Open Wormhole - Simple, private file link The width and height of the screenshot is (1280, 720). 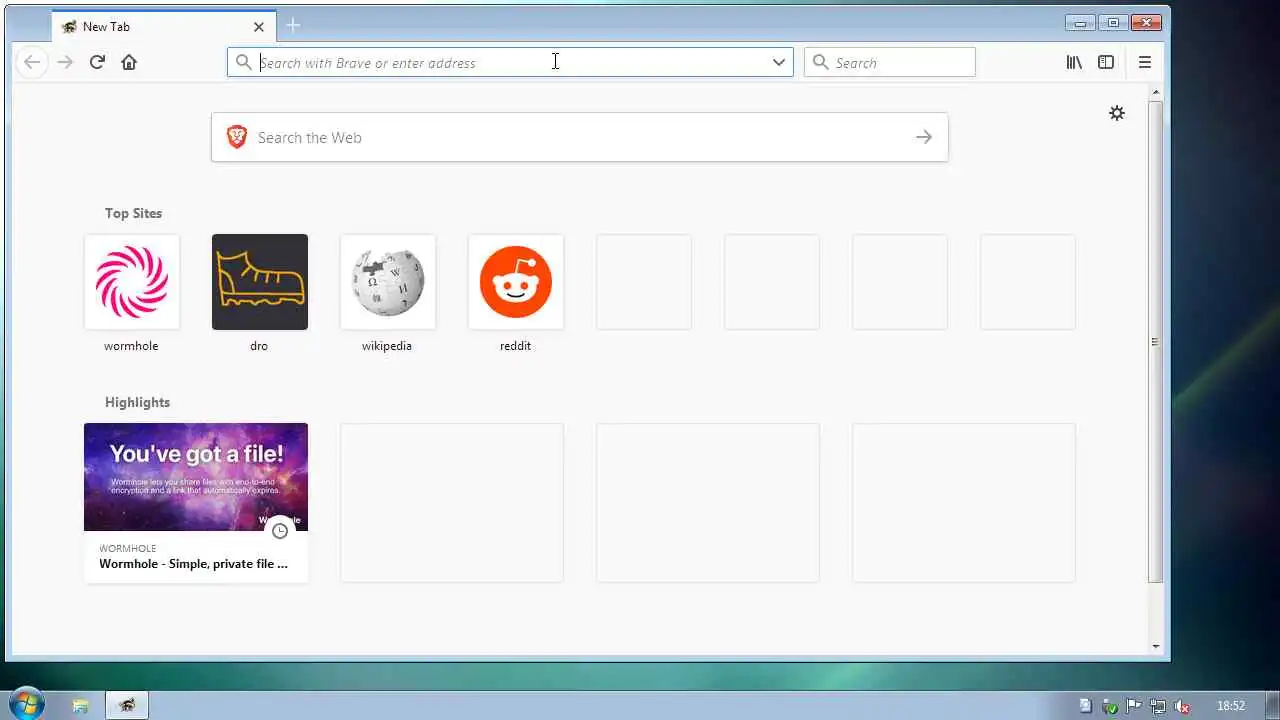pyautogui.click(x=193, y=564)
